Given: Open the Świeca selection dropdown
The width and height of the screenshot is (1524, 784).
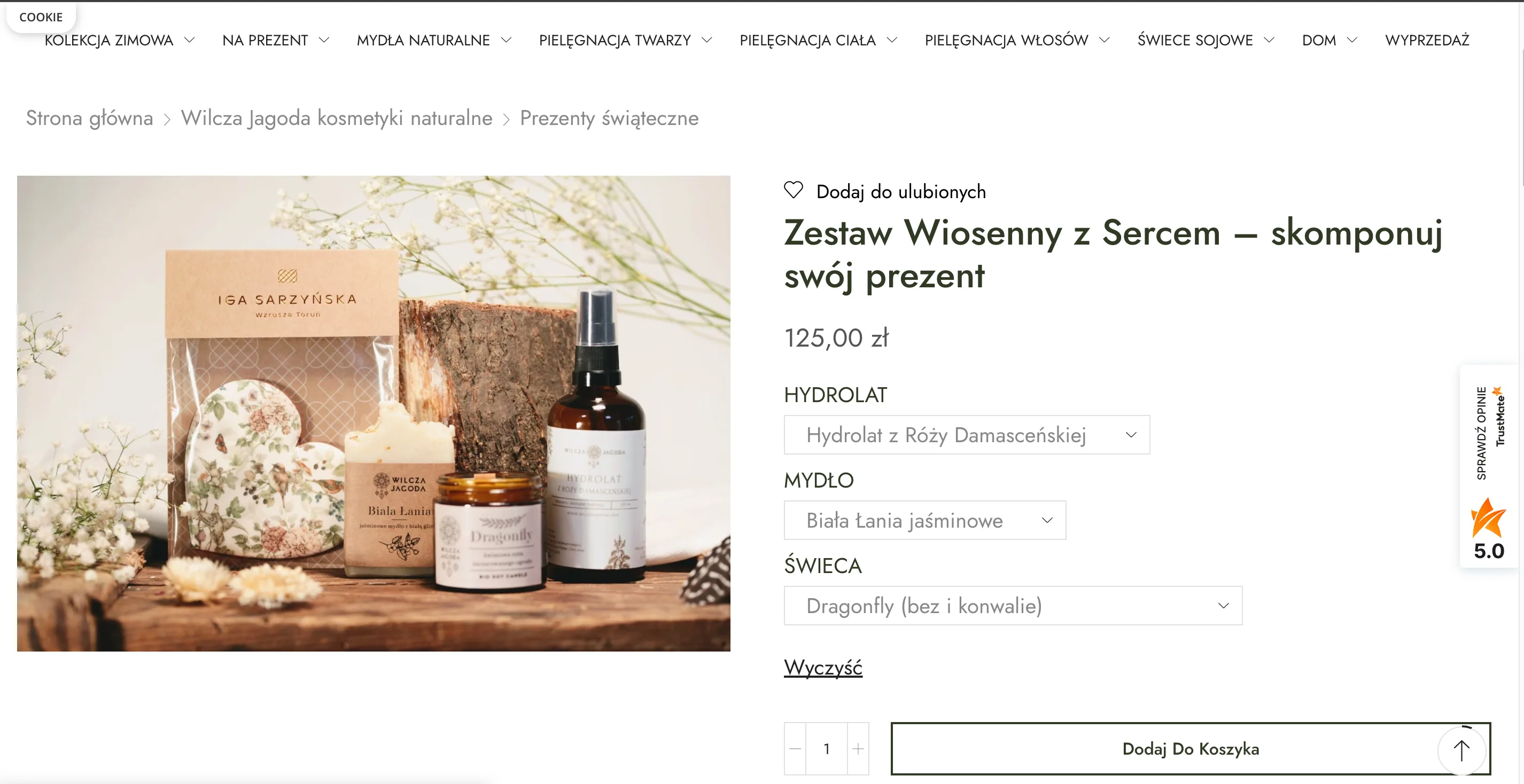Looking at the screenshot, I should (x=1013, y=606).
